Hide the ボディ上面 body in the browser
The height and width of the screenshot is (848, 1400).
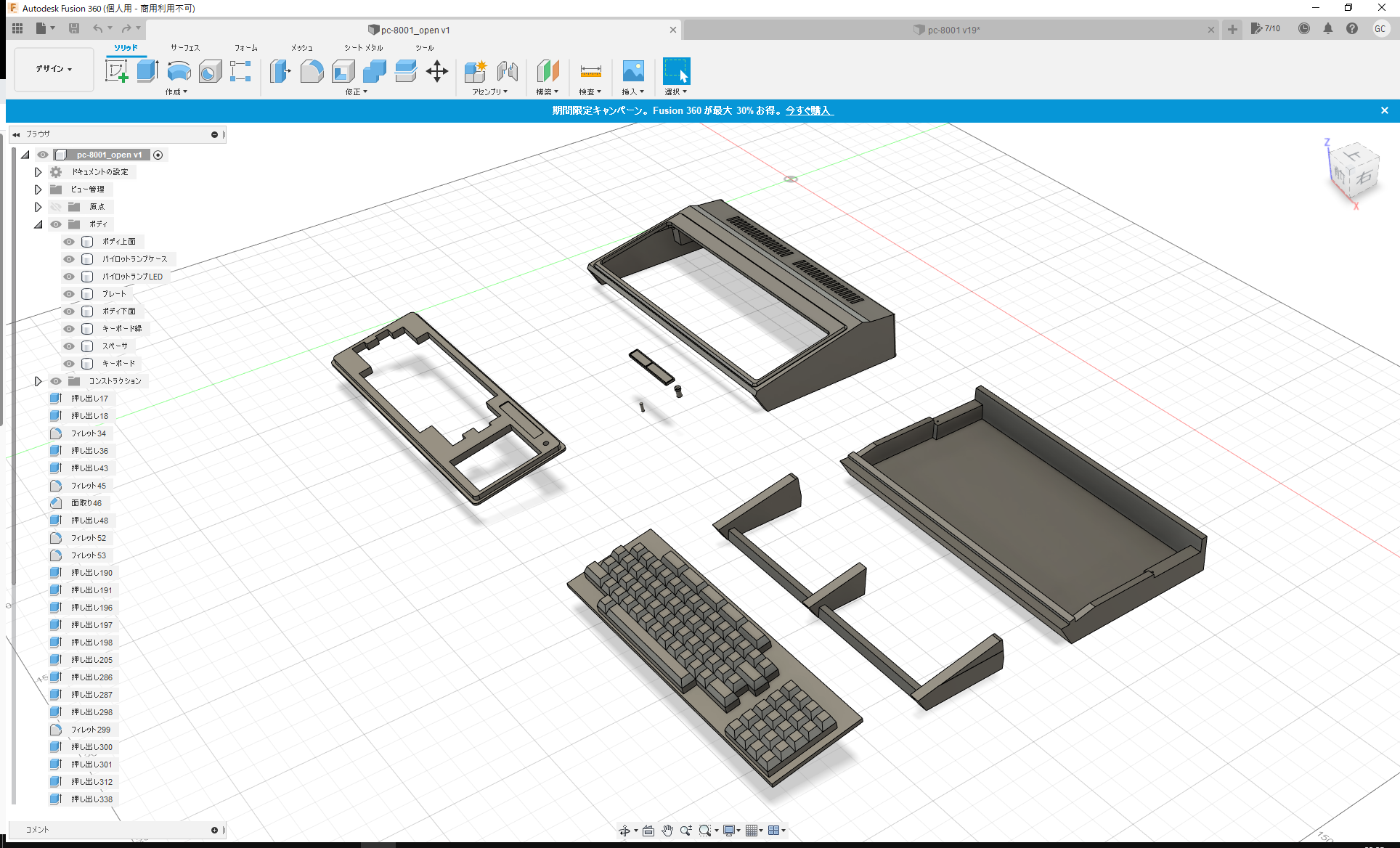(x=68, y=241)
